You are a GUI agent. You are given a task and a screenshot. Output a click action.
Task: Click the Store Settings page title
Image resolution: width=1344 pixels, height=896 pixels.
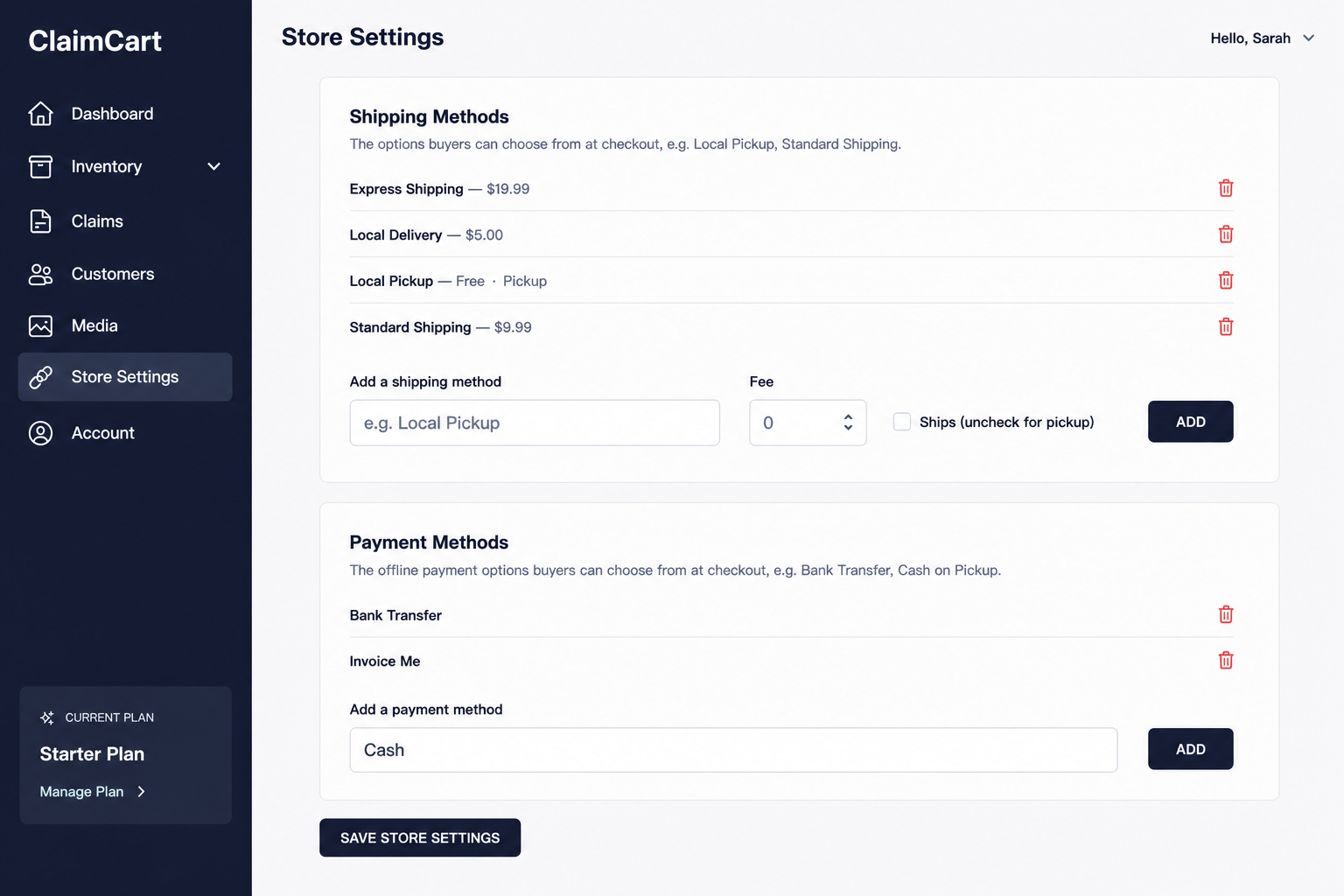click(x=362, y=38)
